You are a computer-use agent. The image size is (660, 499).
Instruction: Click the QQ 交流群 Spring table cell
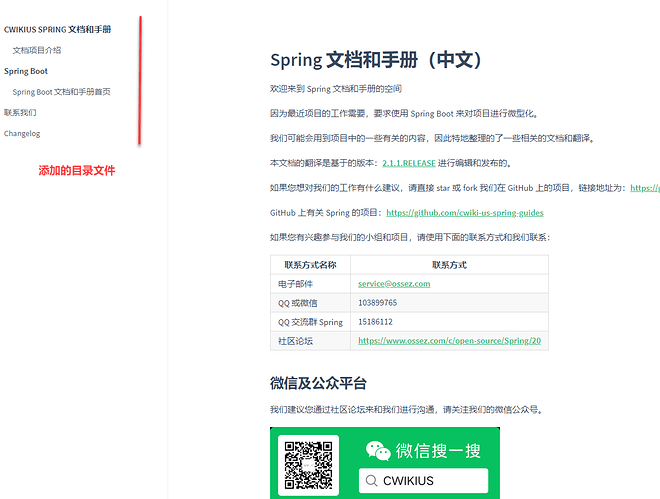coord(310,322)
